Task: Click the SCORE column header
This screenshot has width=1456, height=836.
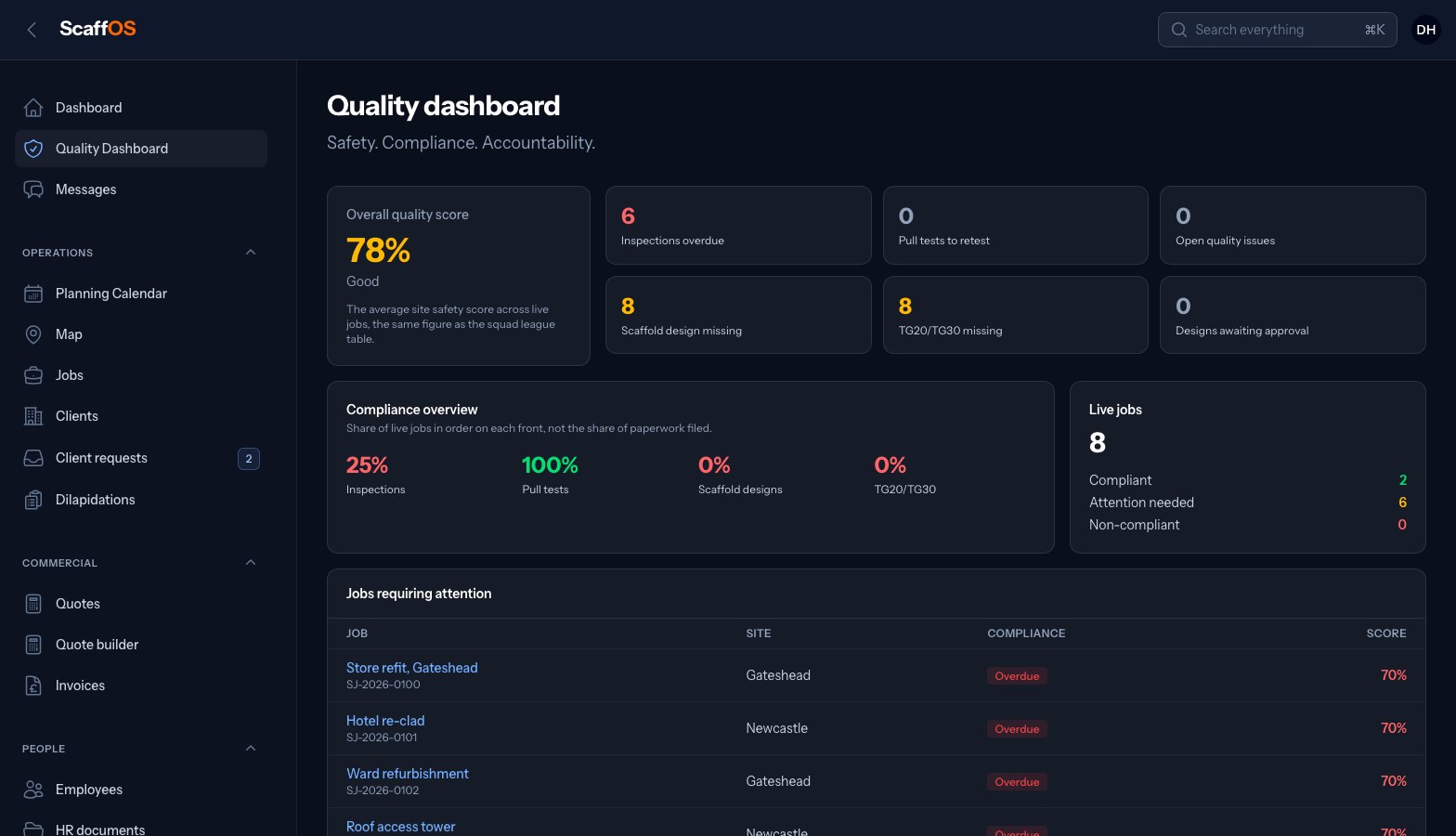Action: (x=1386, y=634)
